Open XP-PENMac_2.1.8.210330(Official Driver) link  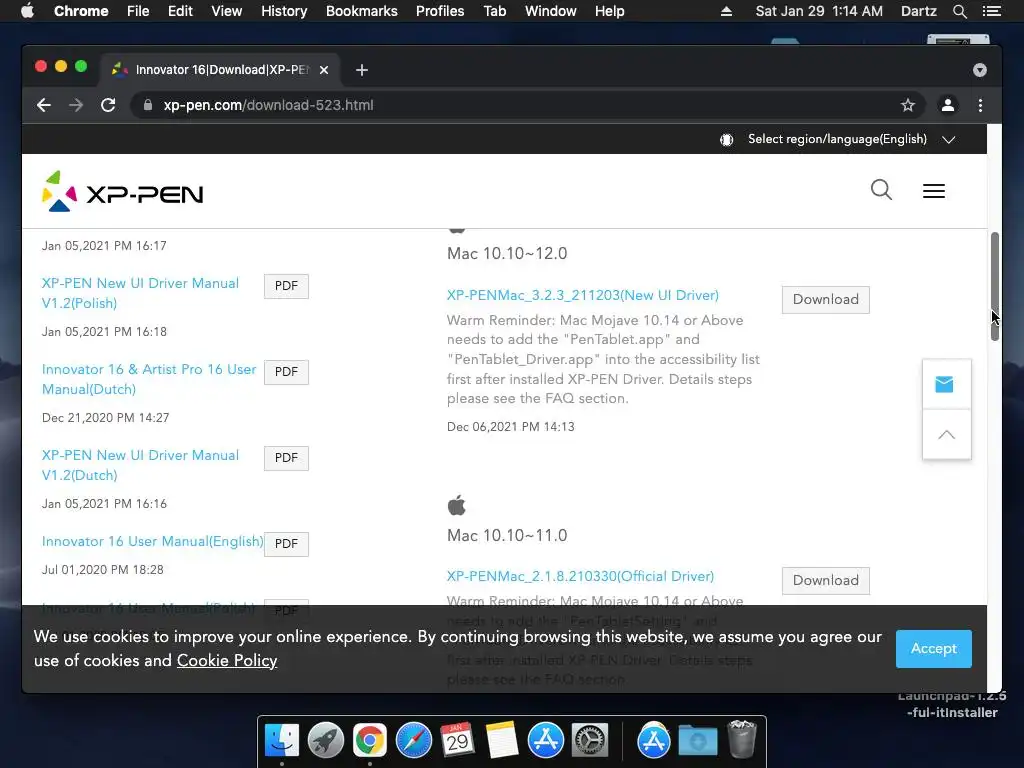tap(581, 576)
